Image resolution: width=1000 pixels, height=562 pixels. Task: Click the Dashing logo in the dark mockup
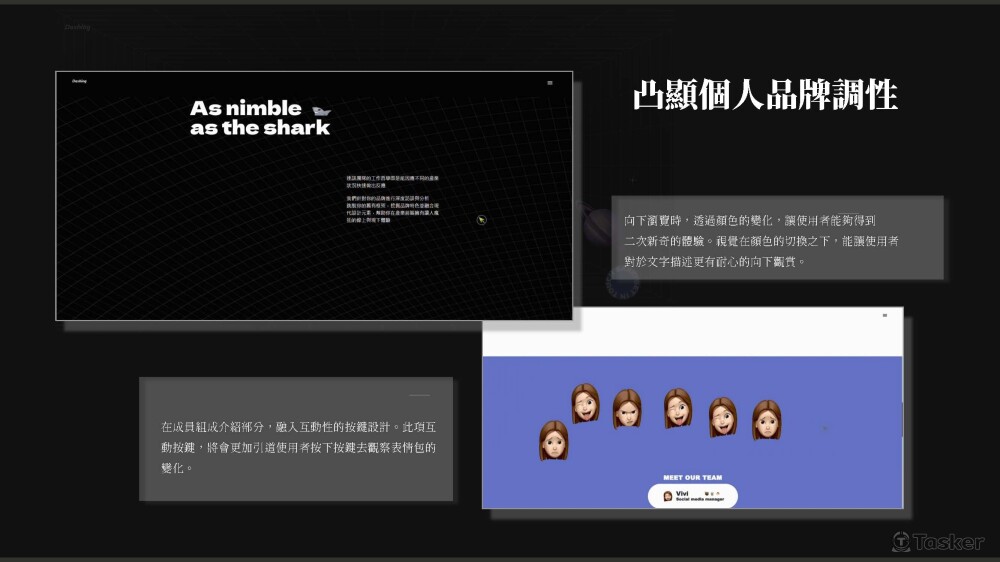pyautogui.click(x=79, y=81)
